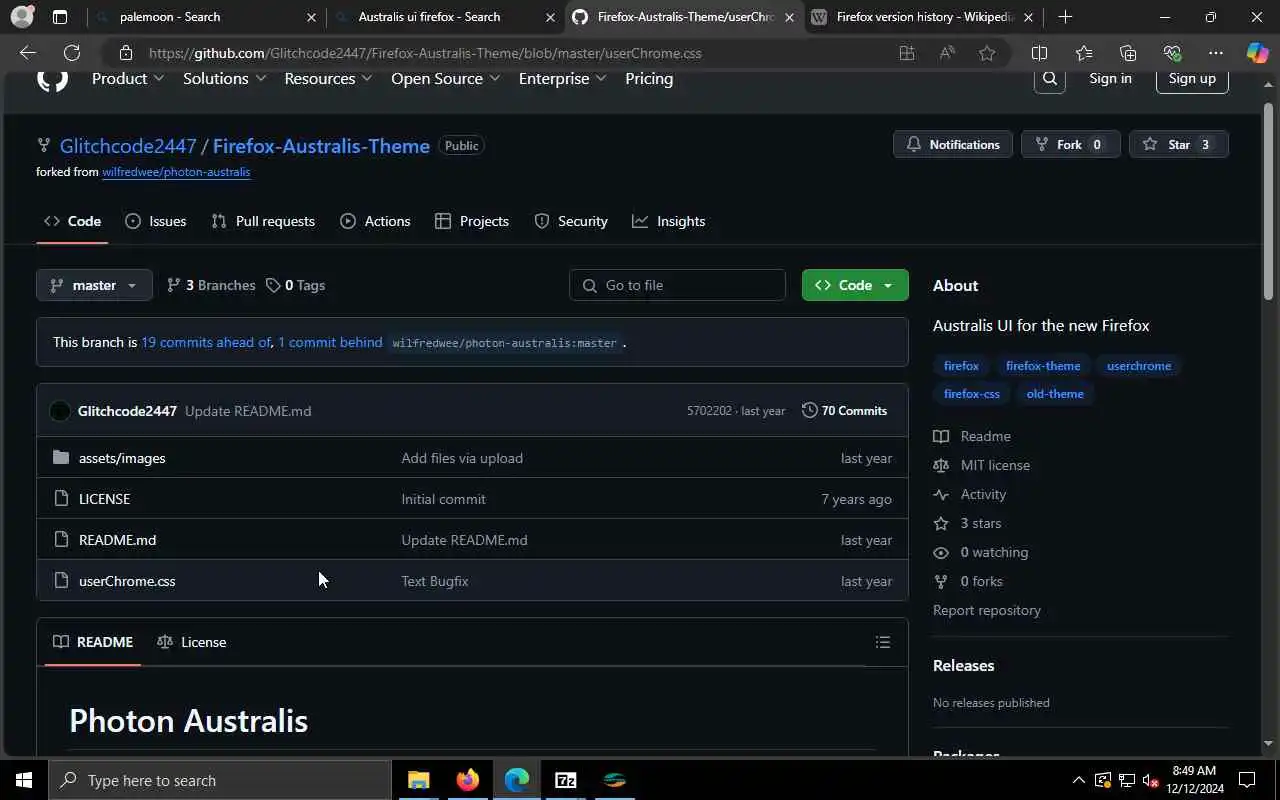Open the assets/images folder
The width and height of the screenshot is (1280, 800).
[122, 458]
